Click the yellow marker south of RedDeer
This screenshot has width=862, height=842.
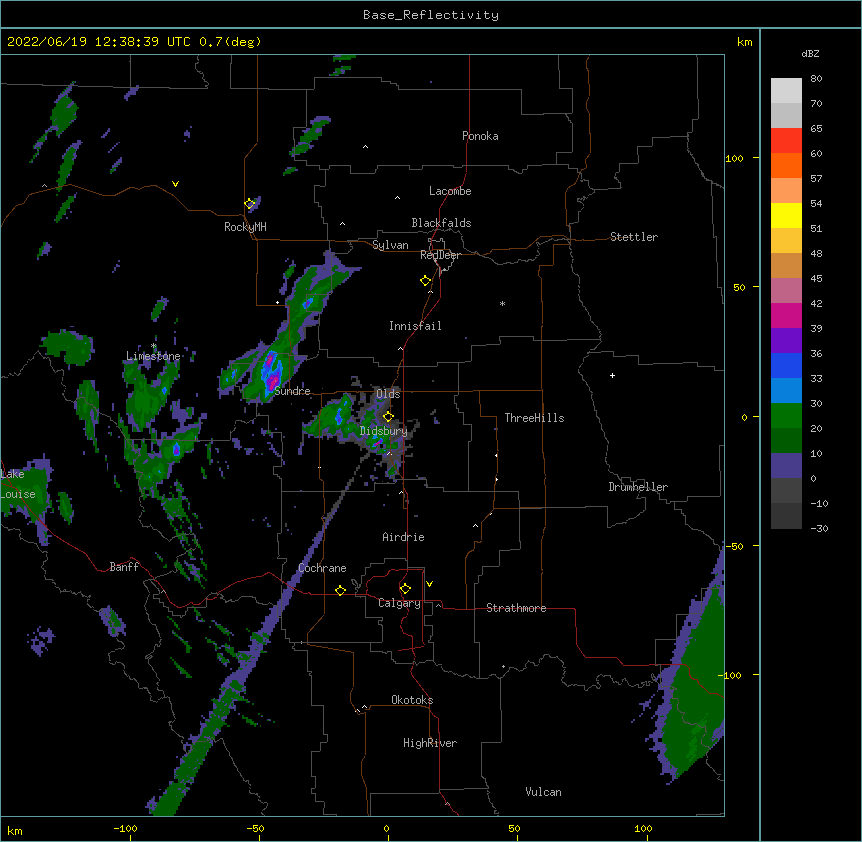[x=426, y=281]
